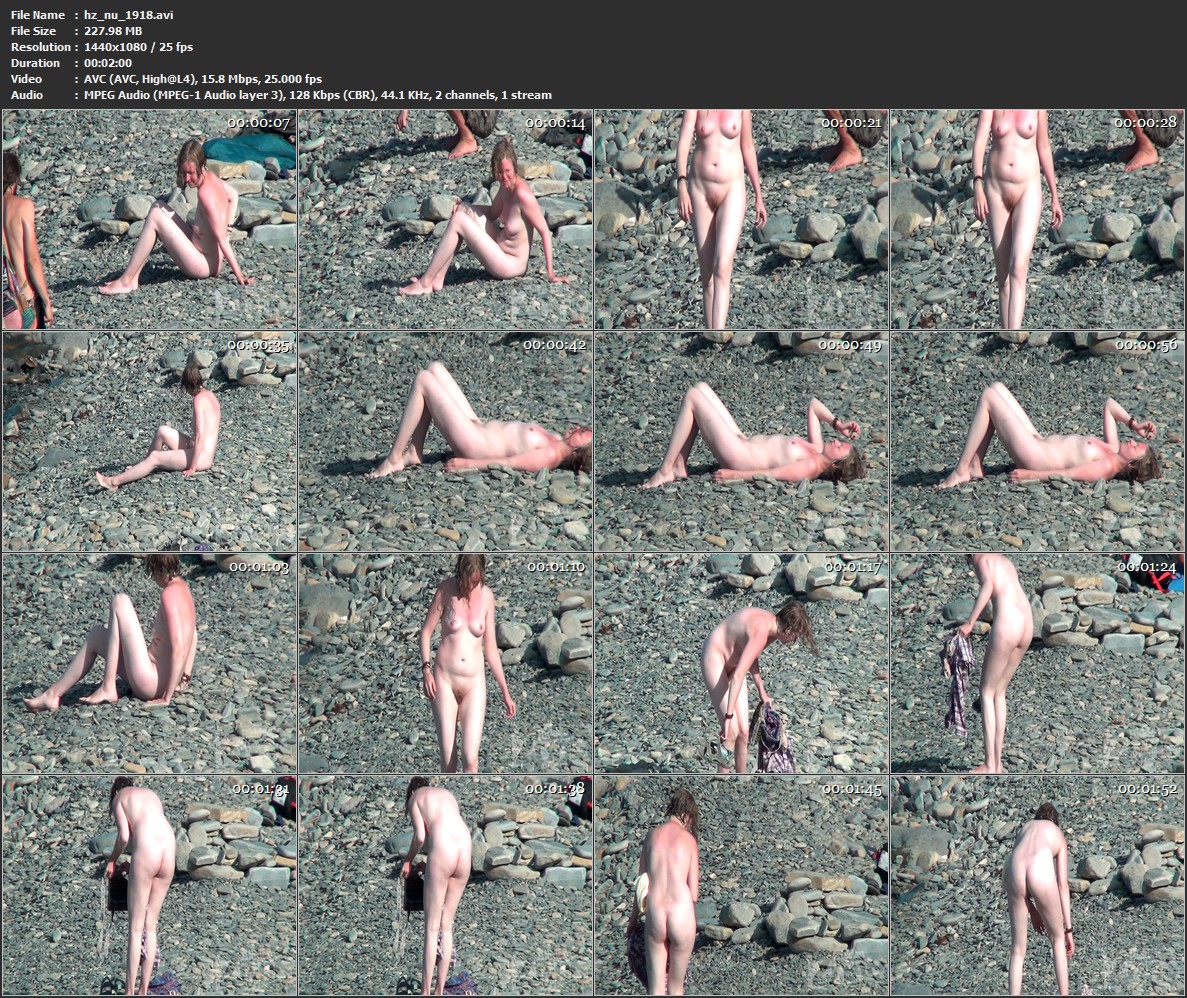
Task: Select the duration value 00:02:00
Action: 108,63
